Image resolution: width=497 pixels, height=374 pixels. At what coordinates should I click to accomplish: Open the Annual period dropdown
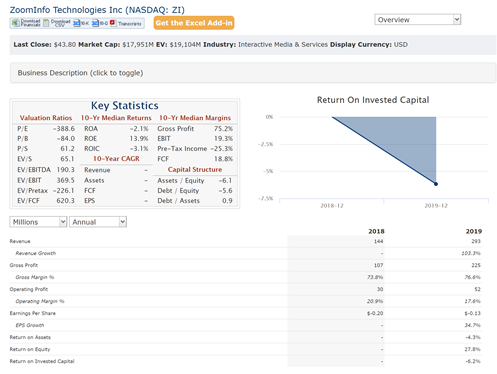coord(98,222)
